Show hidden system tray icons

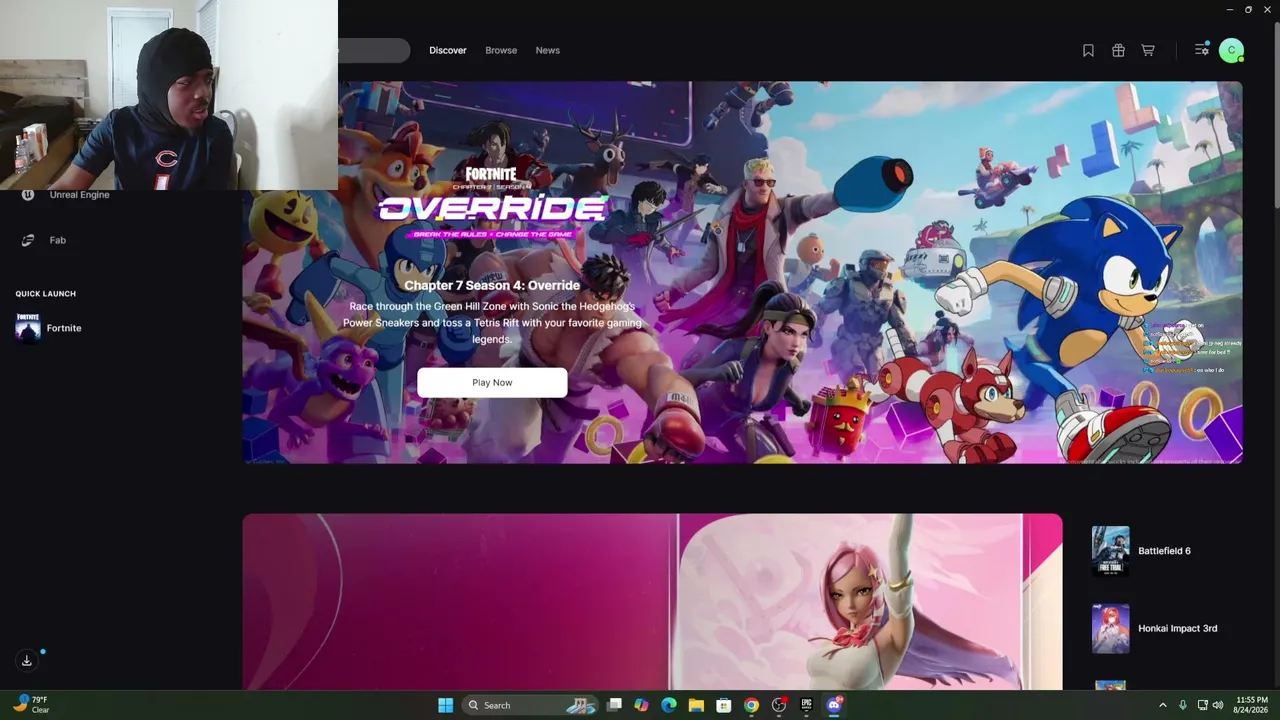(1162, 705)
